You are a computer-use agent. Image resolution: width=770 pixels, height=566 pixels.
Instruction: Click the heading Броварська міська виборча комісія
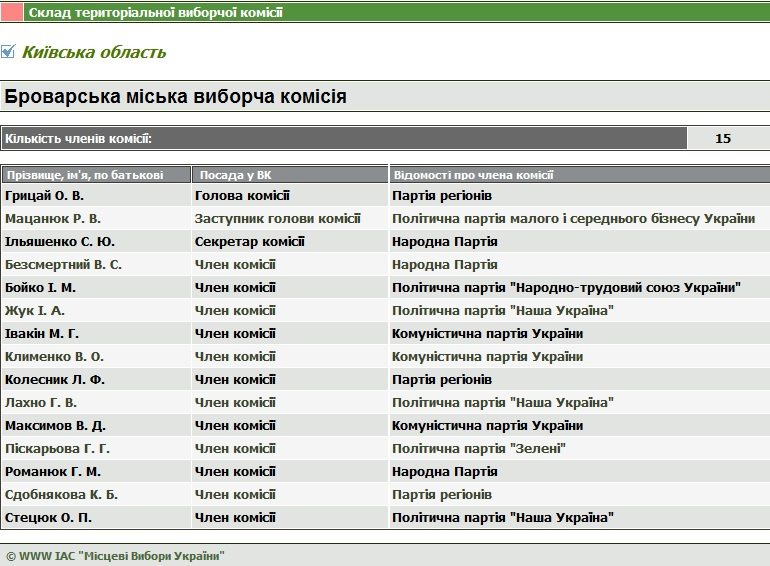176,96
